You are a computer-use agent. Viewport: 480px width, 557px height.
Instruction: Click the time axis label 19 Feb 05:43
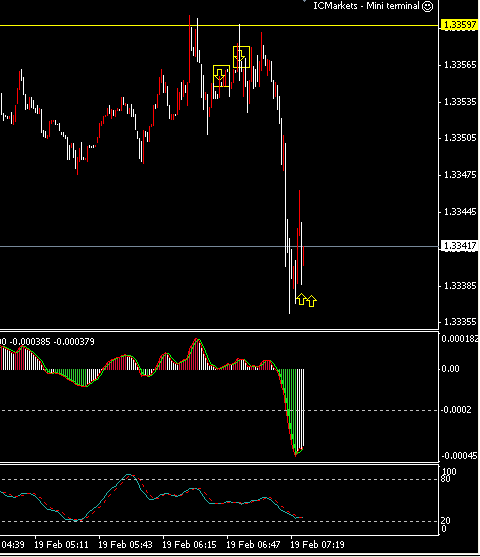click(125, 545)
